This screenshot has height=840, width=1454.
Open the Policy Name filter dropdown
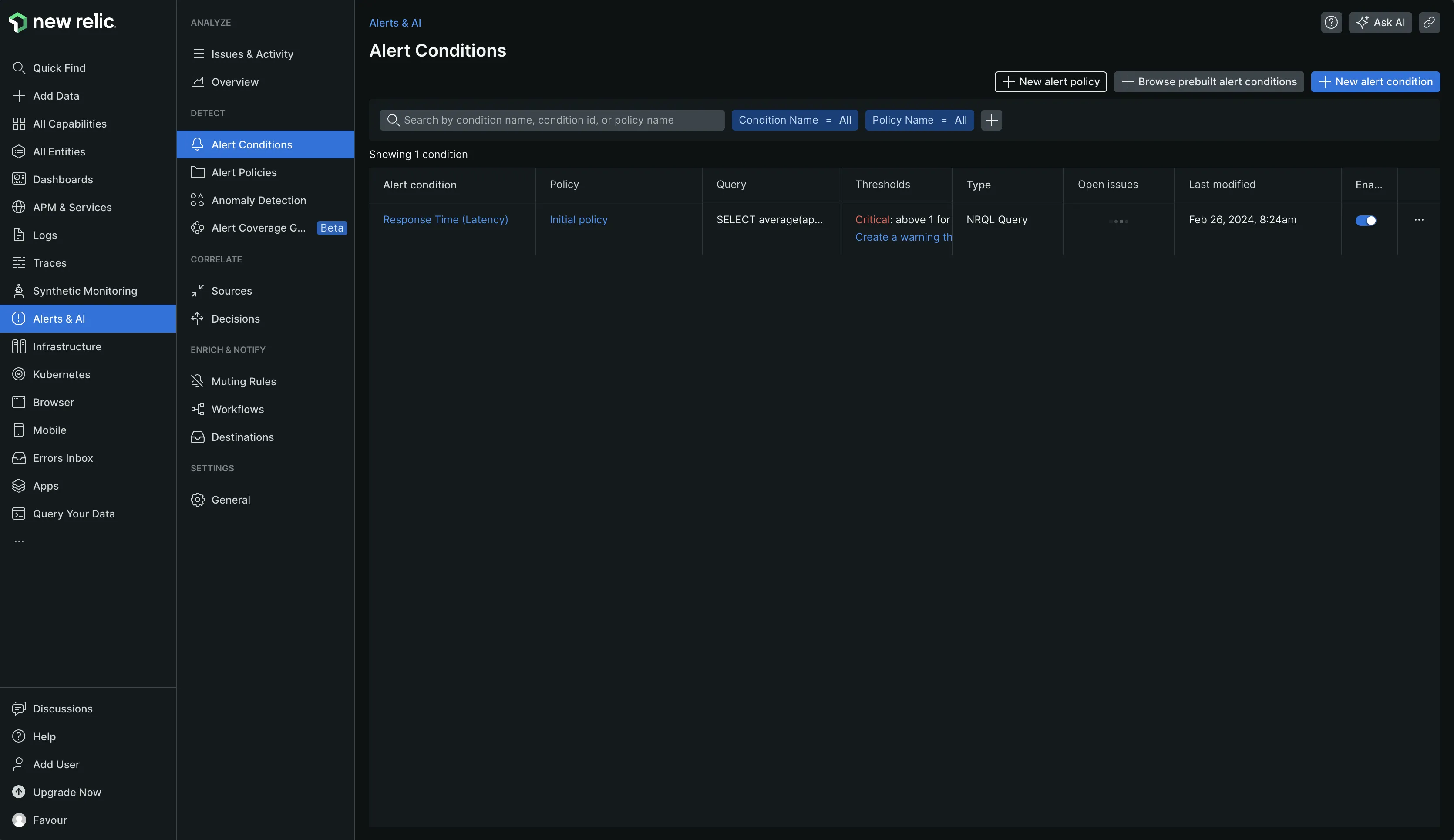click(919, 120)
